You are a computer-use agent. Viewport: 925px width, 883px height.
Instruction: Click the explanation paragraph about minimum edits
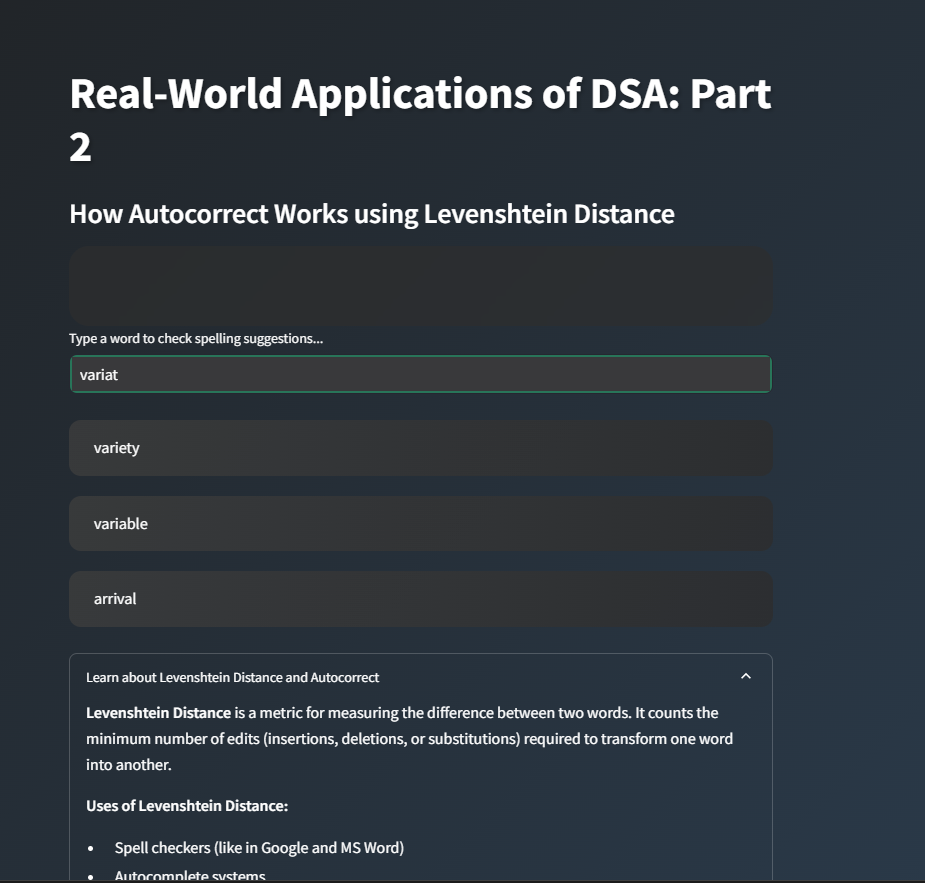pyautogui.click(x=420, y=738)
